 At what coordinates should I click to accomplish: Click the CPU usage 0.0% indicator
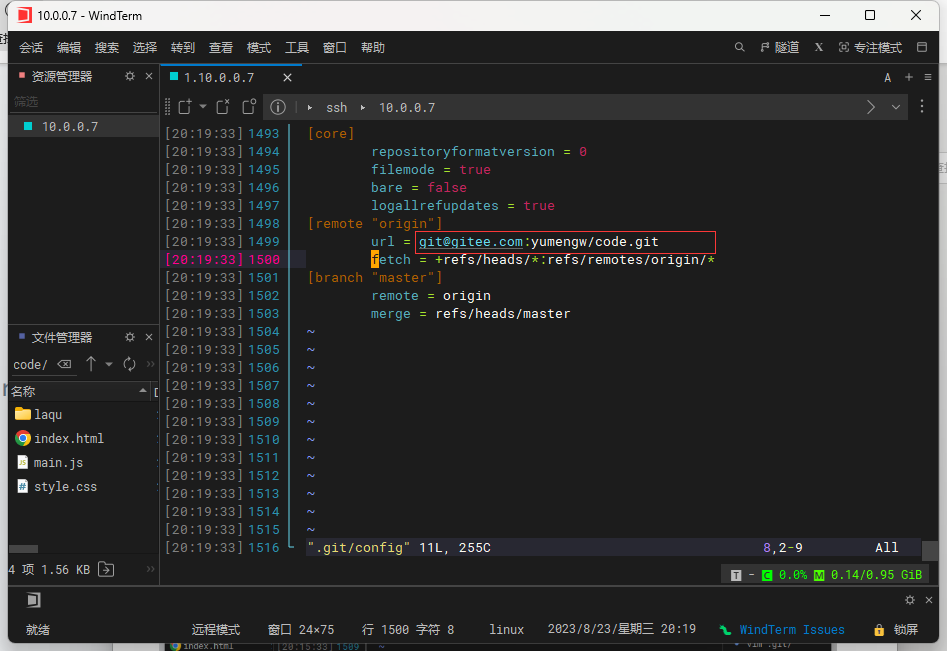pos(785,575)
